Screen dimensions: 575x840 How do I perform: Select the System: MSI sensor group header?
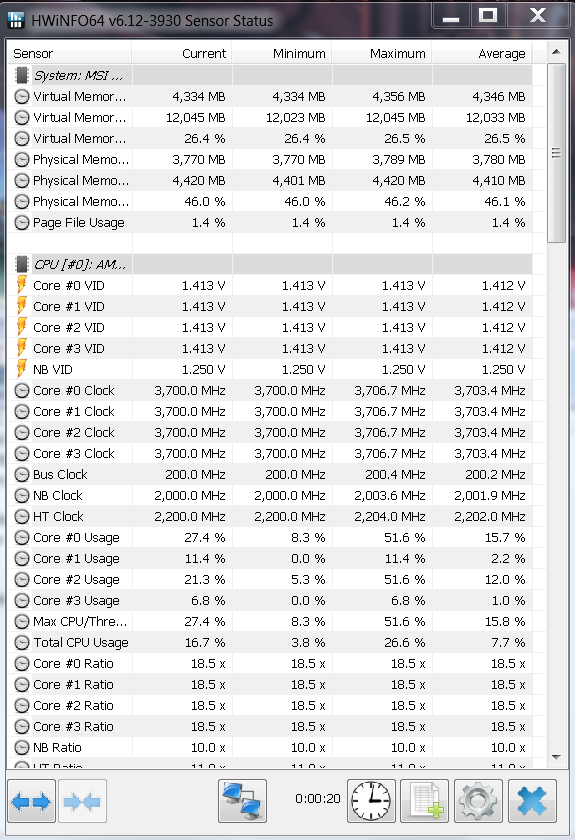(x=270, y=76)
